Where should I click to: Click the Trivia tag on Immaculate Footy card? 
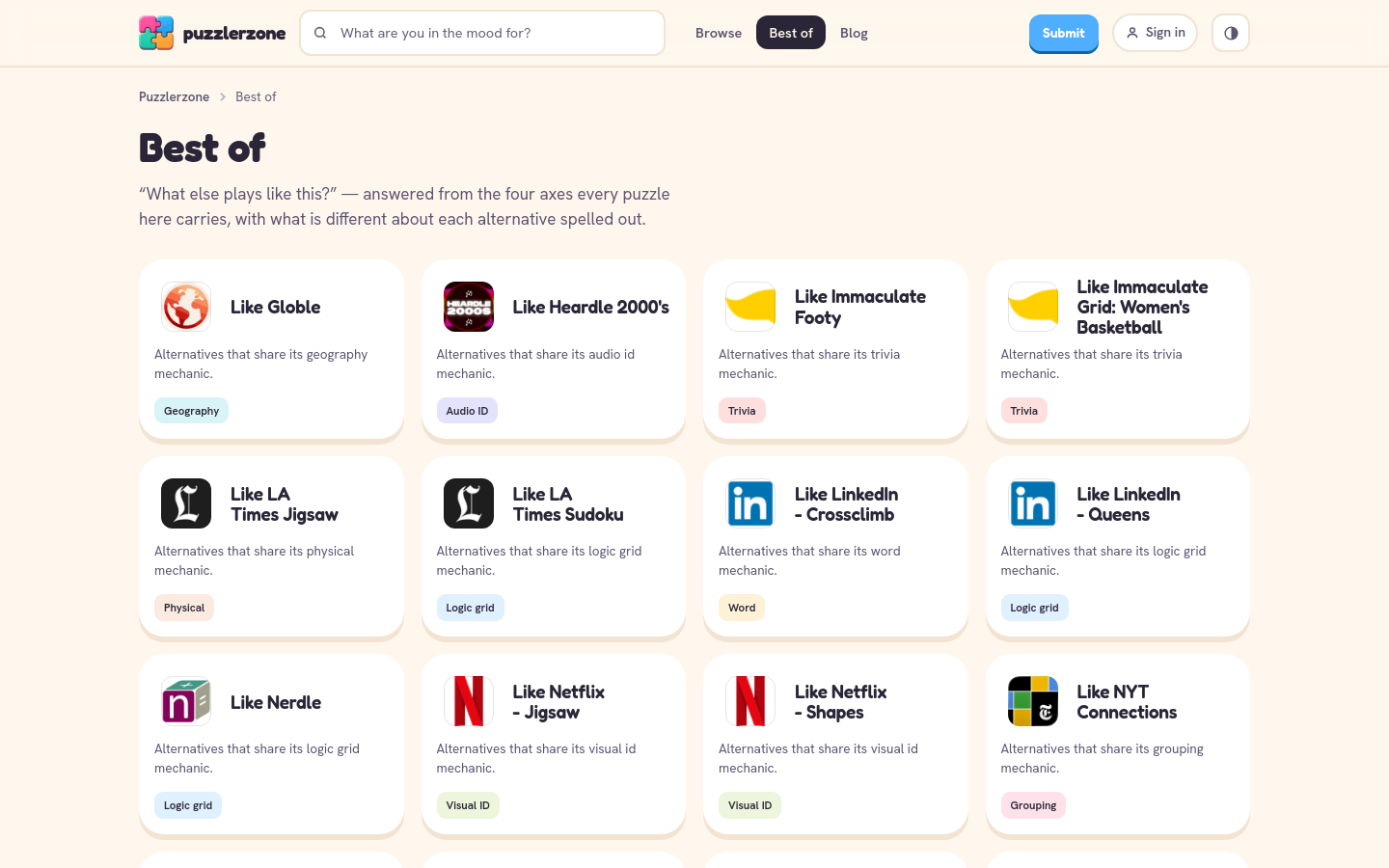(x=742, y=411)
